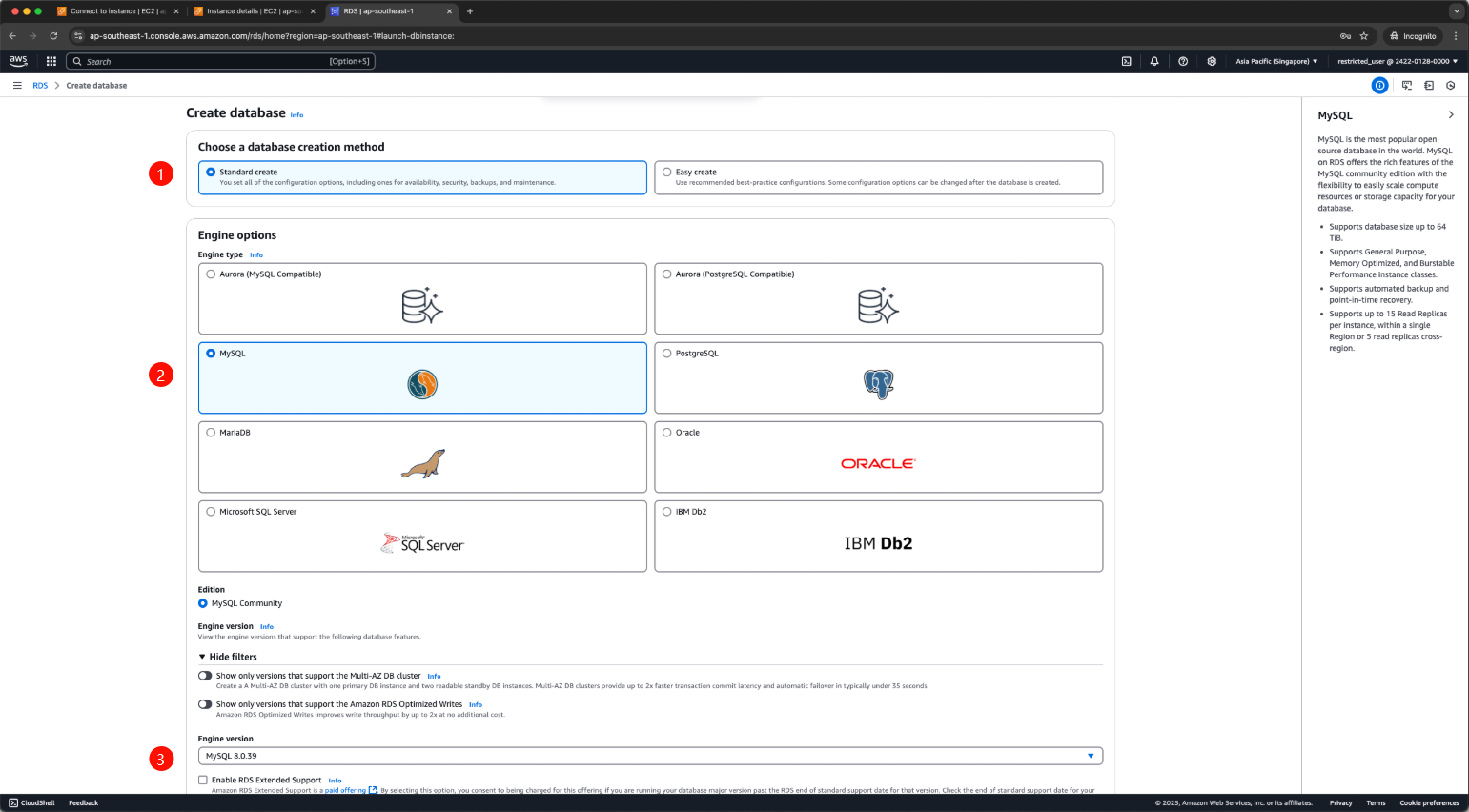Click Feedback in the footer
The width and height of the screenshot is (1469, 812).
[x=83, y=802]
